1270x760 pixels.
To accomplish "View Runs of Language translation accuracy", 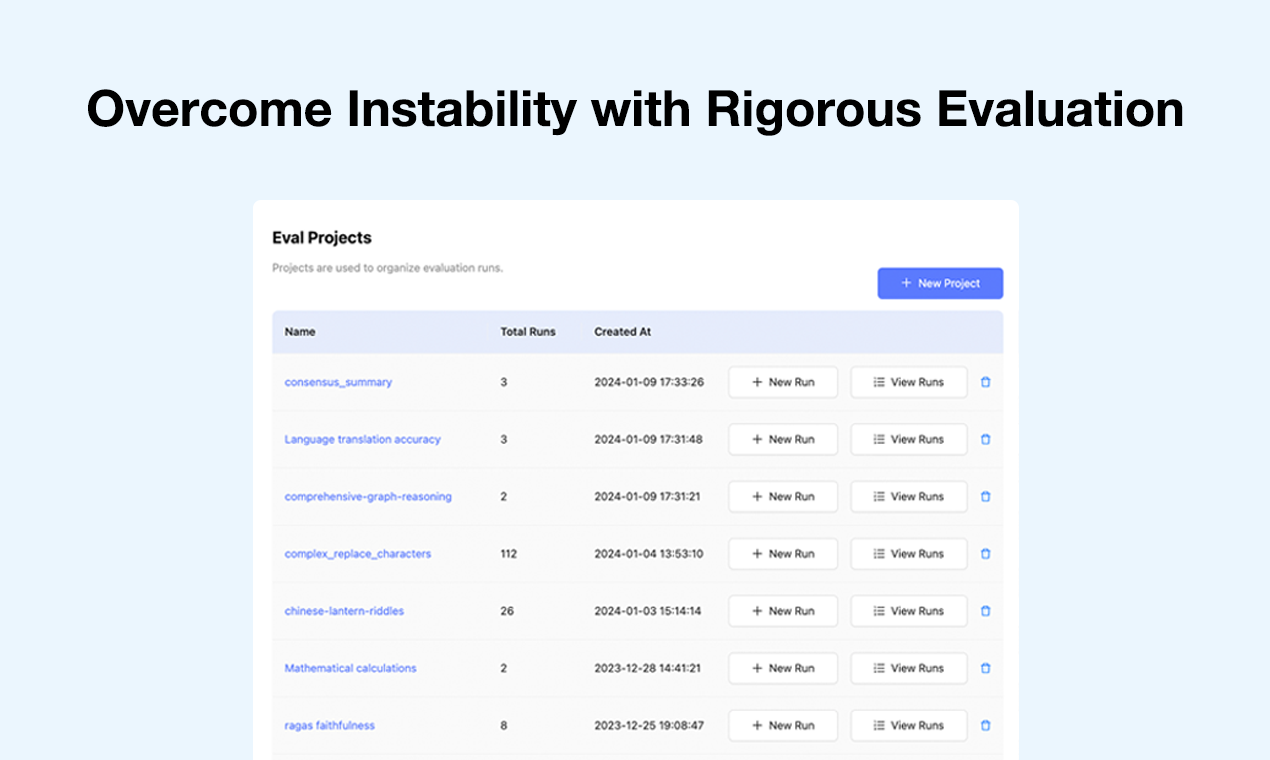I will (909, 439).
